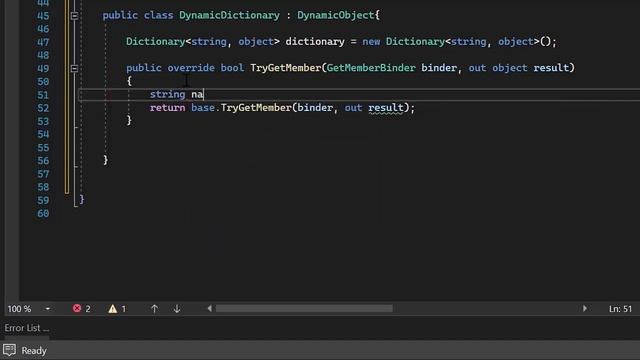Click the Ready status text
This screenshot has height=360, width=640.
point(34,351)
